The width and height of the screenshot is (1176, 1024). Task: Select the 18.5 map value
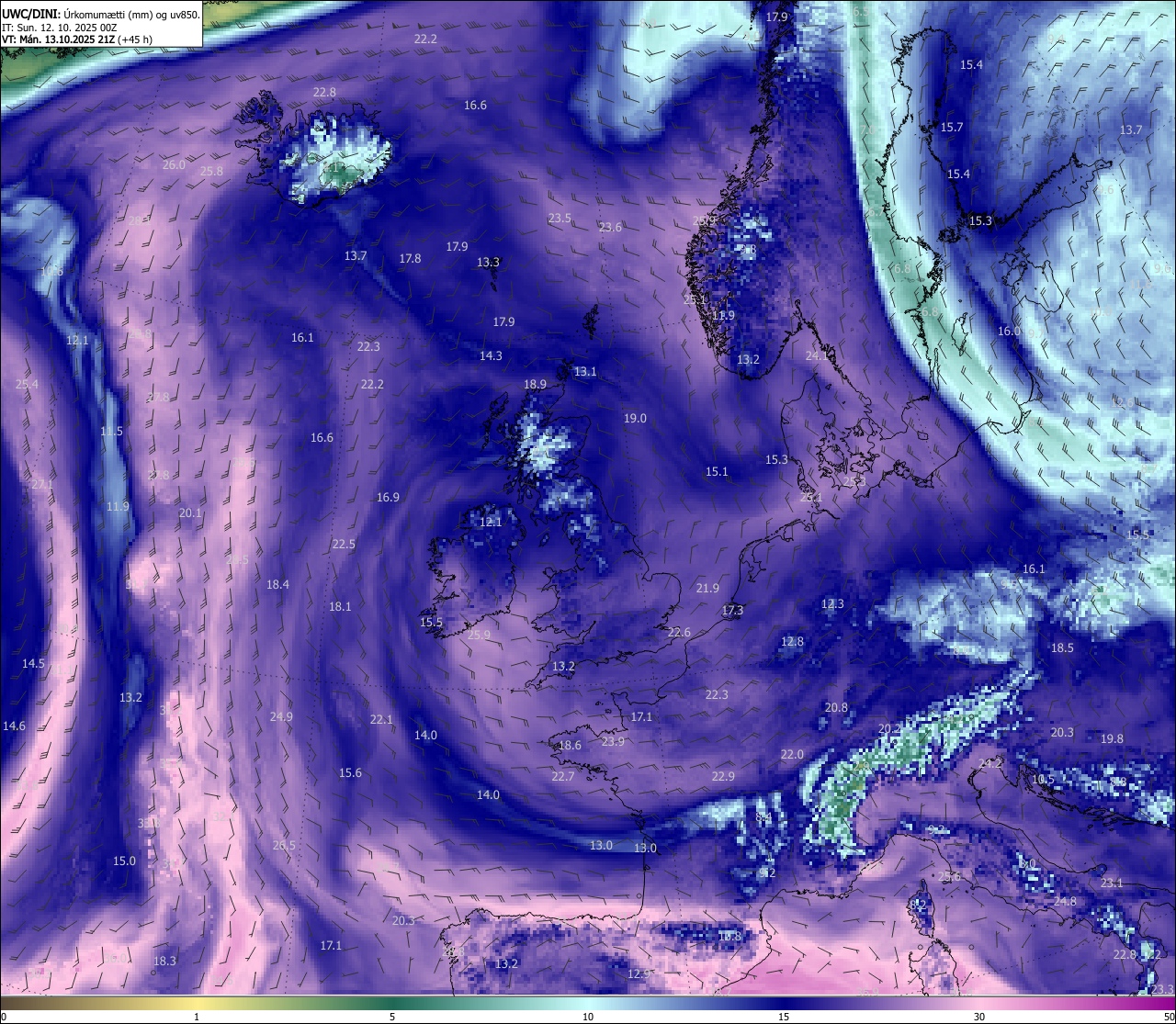[x=1062, y=648]
